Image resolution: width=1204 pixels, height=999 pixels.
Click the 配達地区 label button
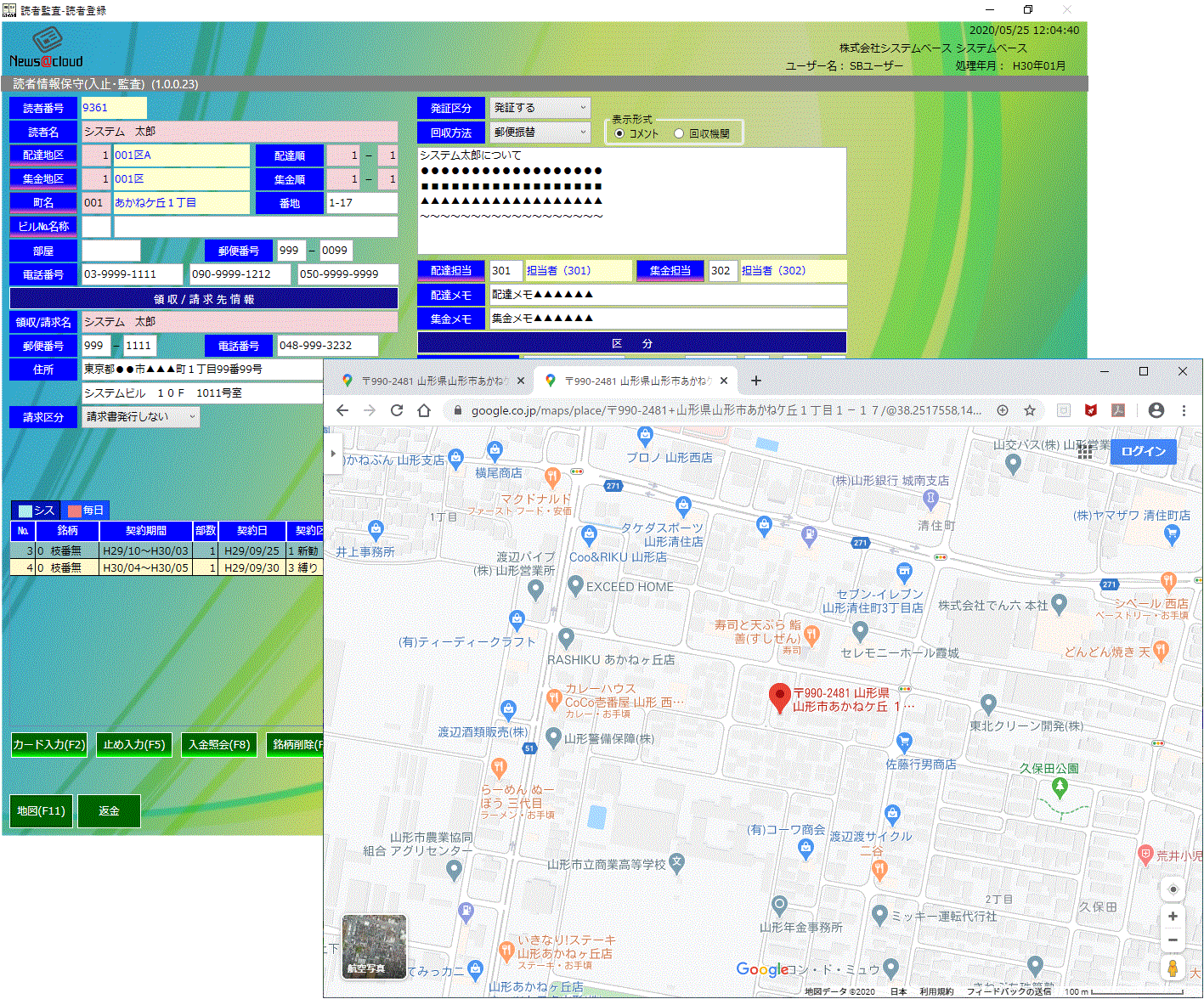pos(43,155)
